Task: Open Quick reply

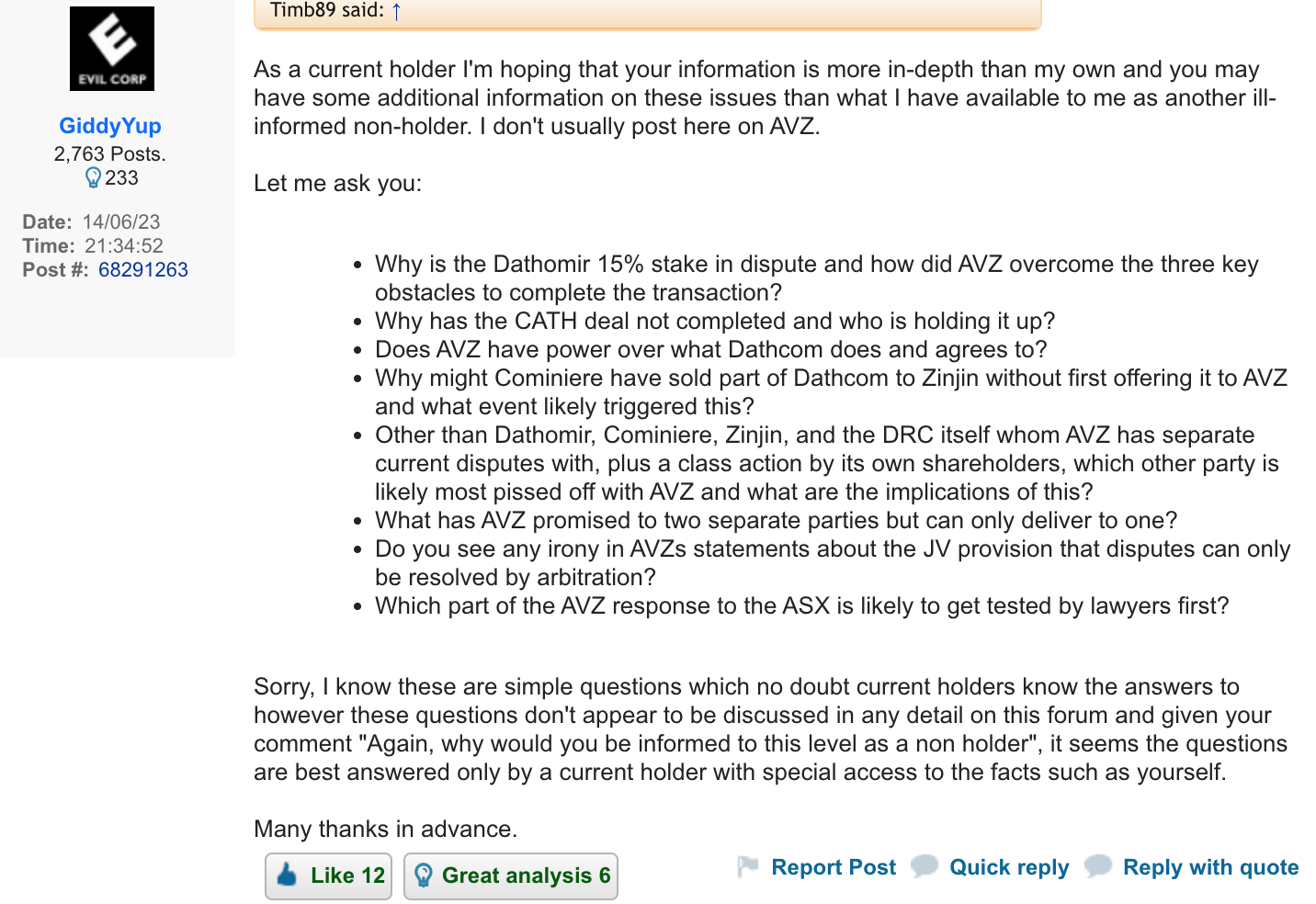Action: coord(1009,867)
